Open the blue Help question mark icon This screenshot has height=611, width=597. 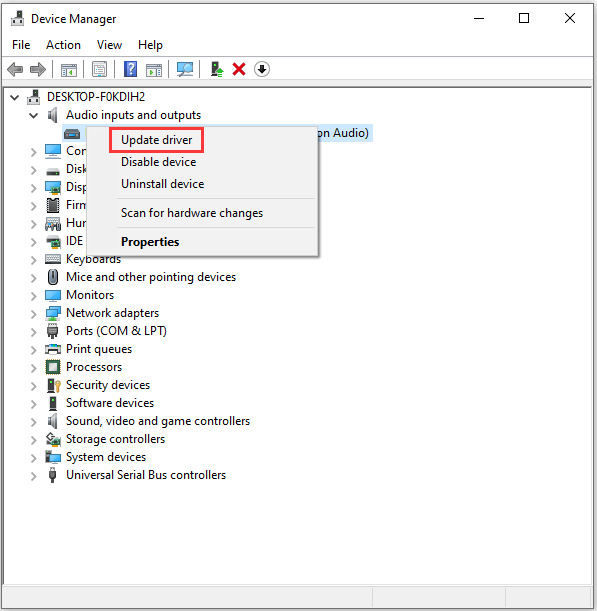130,69
